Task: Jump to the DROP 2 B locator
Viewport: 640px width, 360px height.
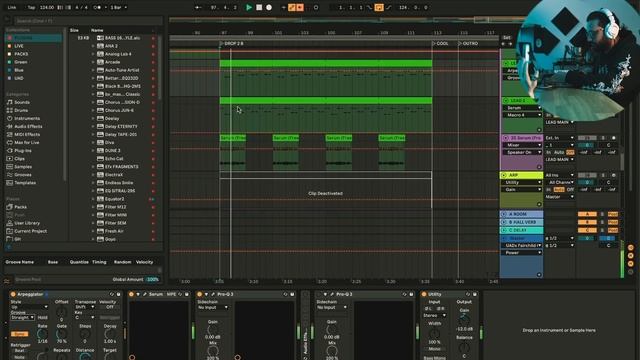Action: click(231, 43)
